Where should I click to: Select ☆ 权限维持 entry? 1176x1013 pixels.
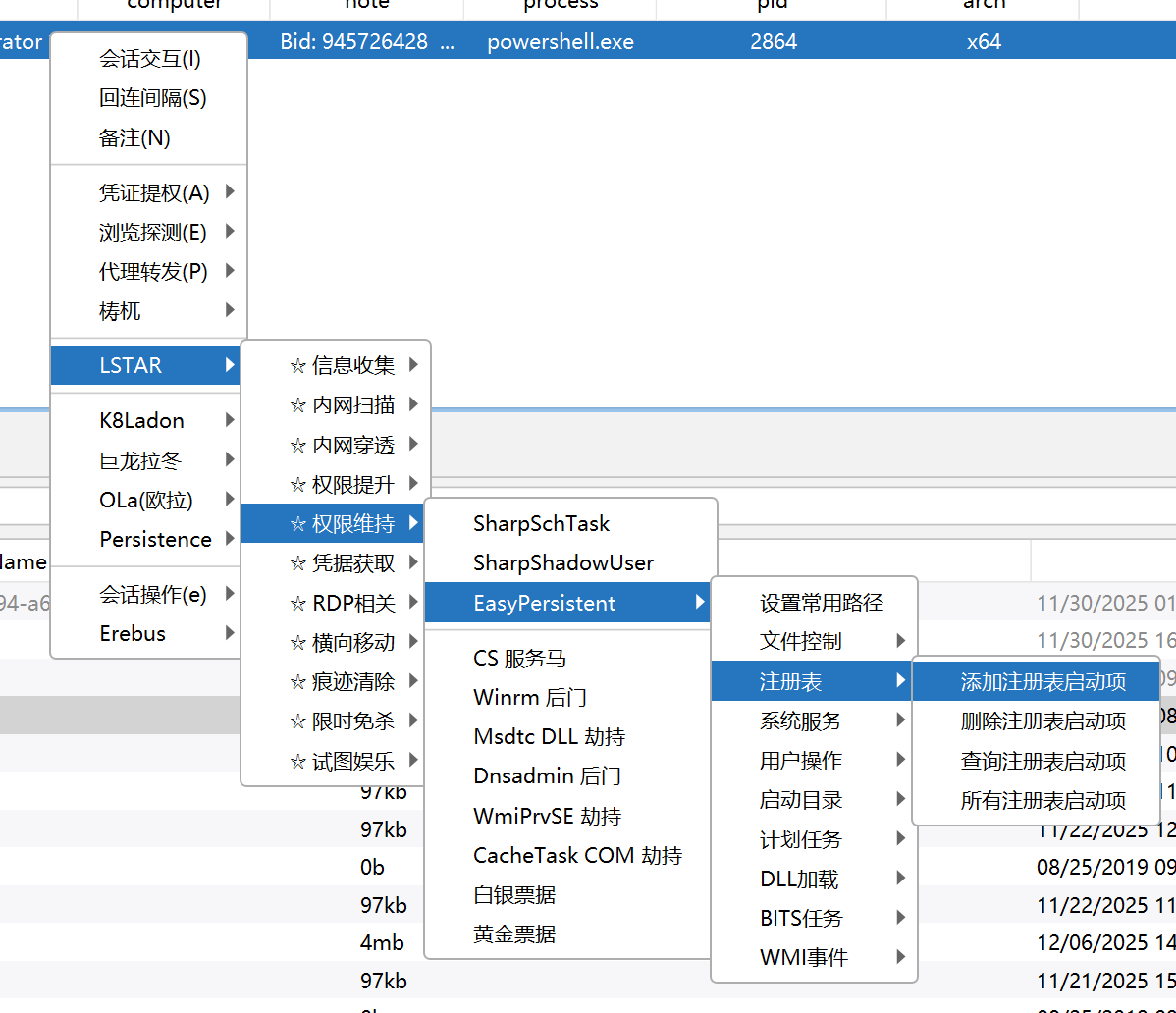(333, 523)
